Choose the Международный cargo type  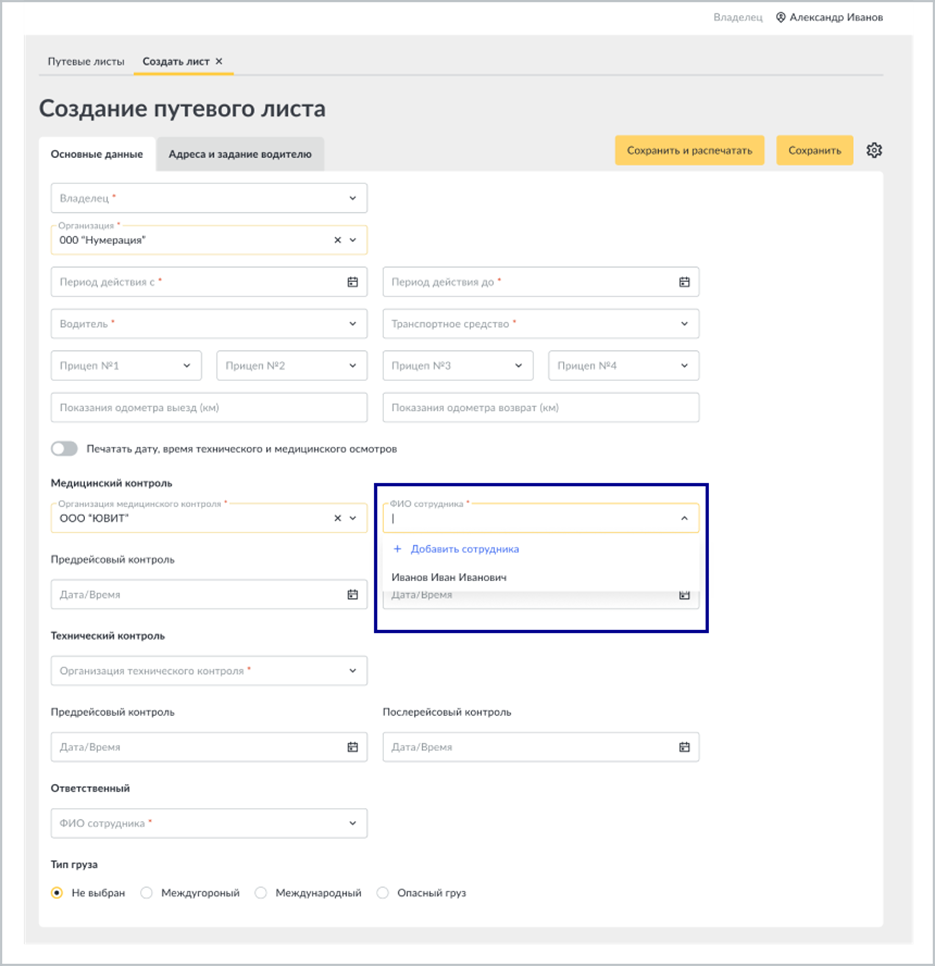pyautogui.click(x=261, y=893)
